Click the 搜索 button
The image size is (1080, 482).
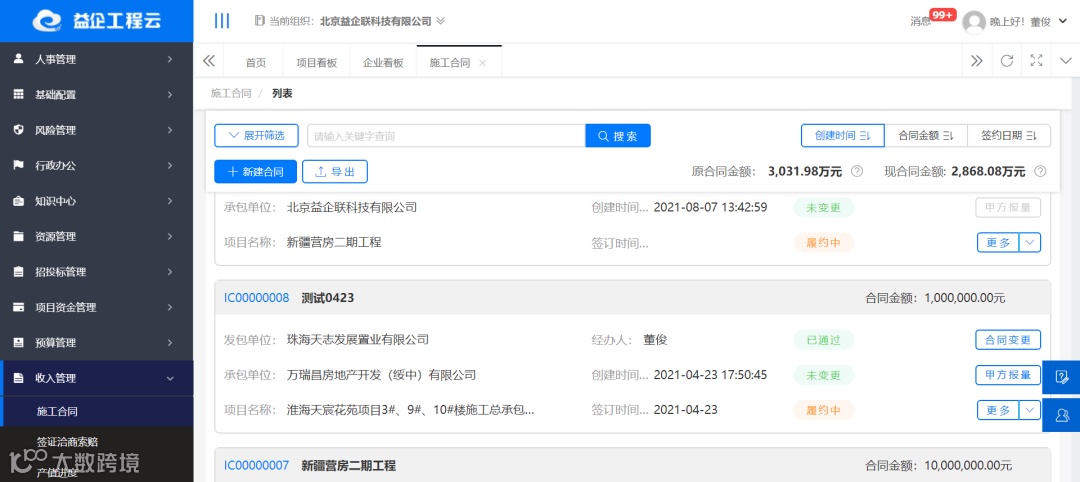click(x=618, y=136)
